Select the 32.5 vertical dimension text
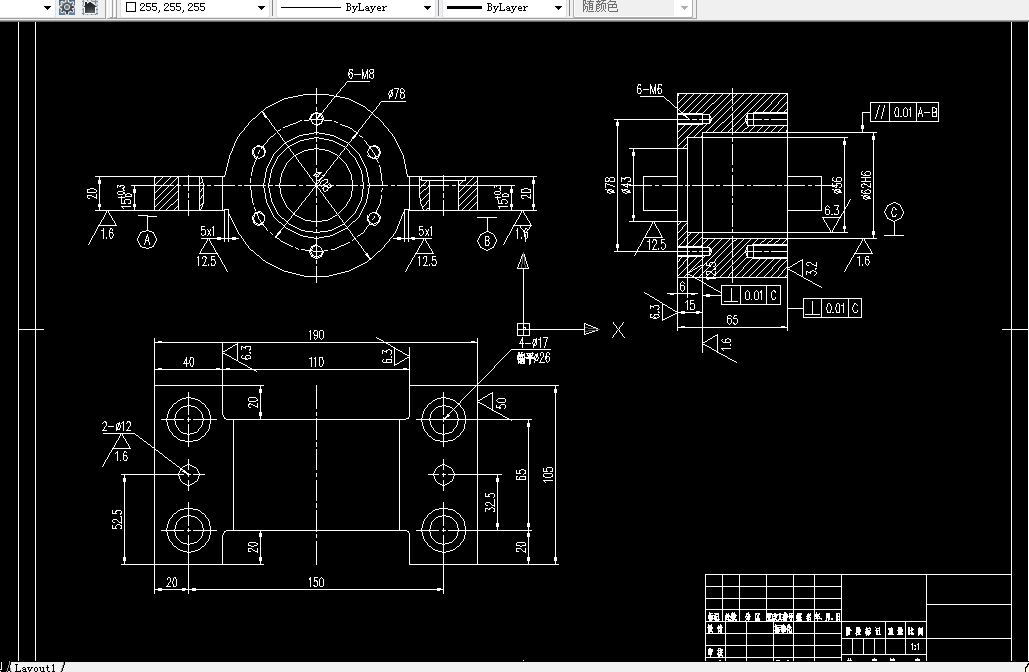The image size is (1029, 672). (x=490, y=502)
